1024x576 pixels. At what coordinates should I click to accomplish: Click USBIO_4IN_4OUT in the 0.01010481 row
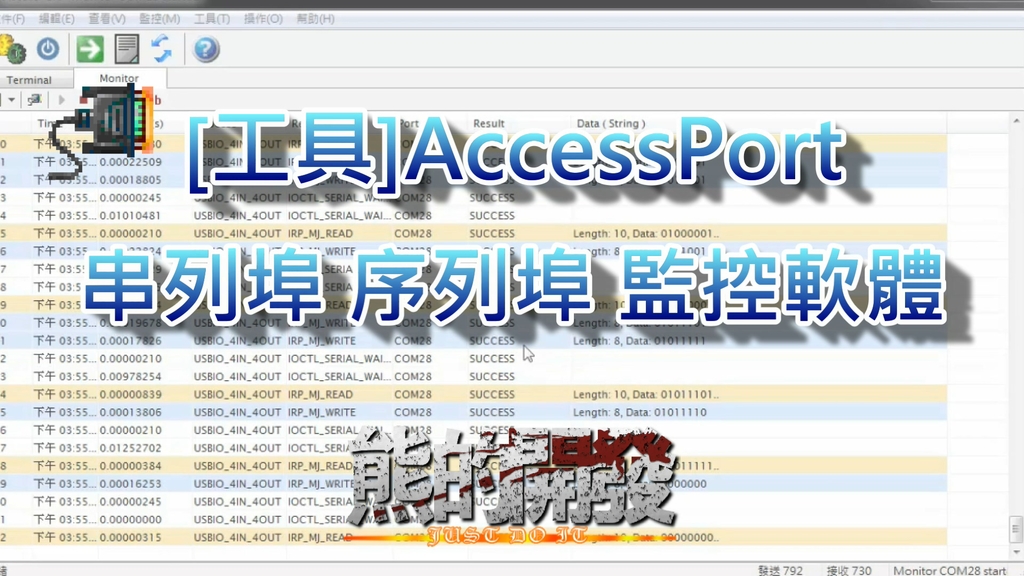point(237,216)
